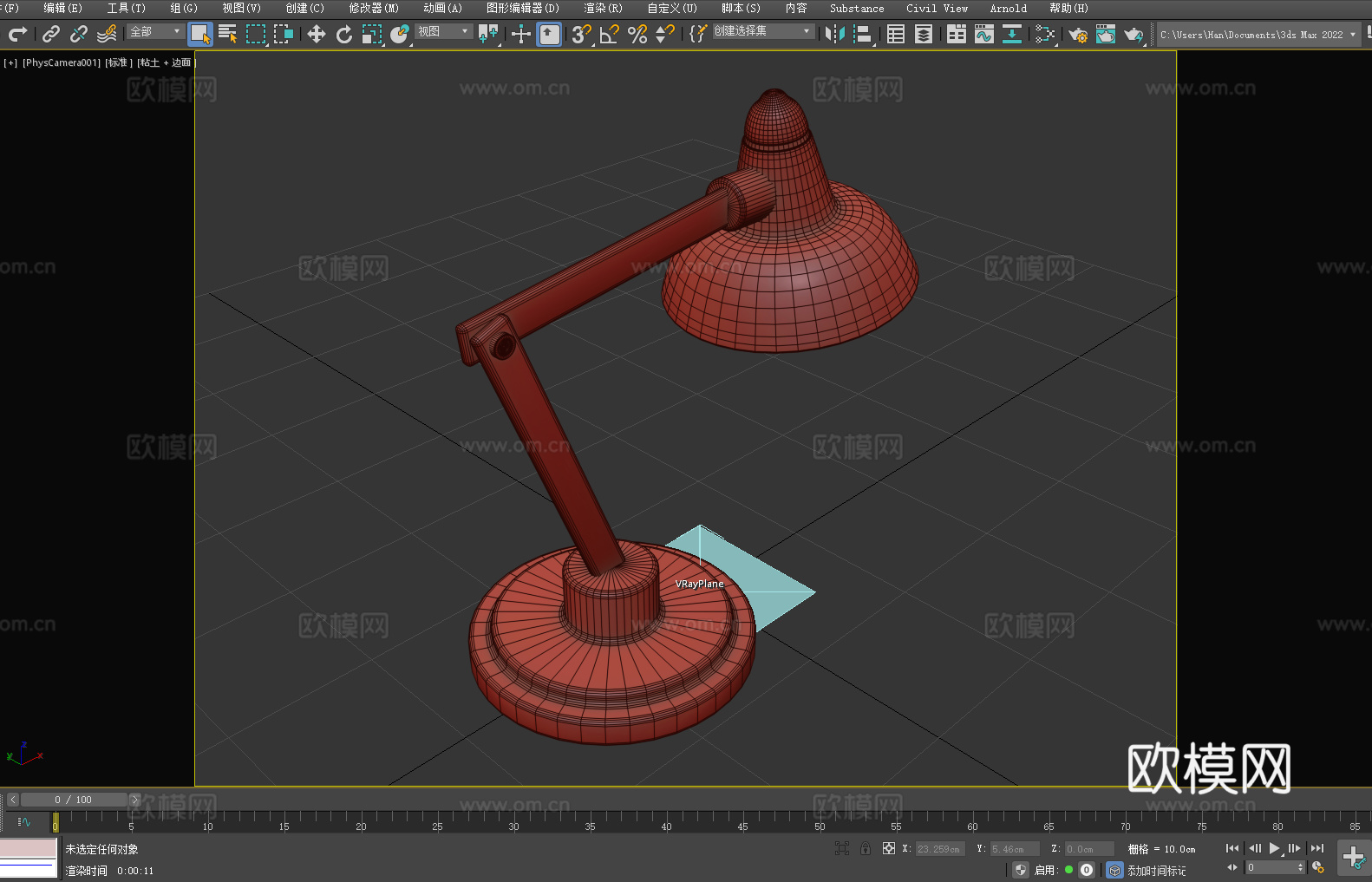
Task: Click the Unlink Selection icon
Action: (x=79, y=34)
